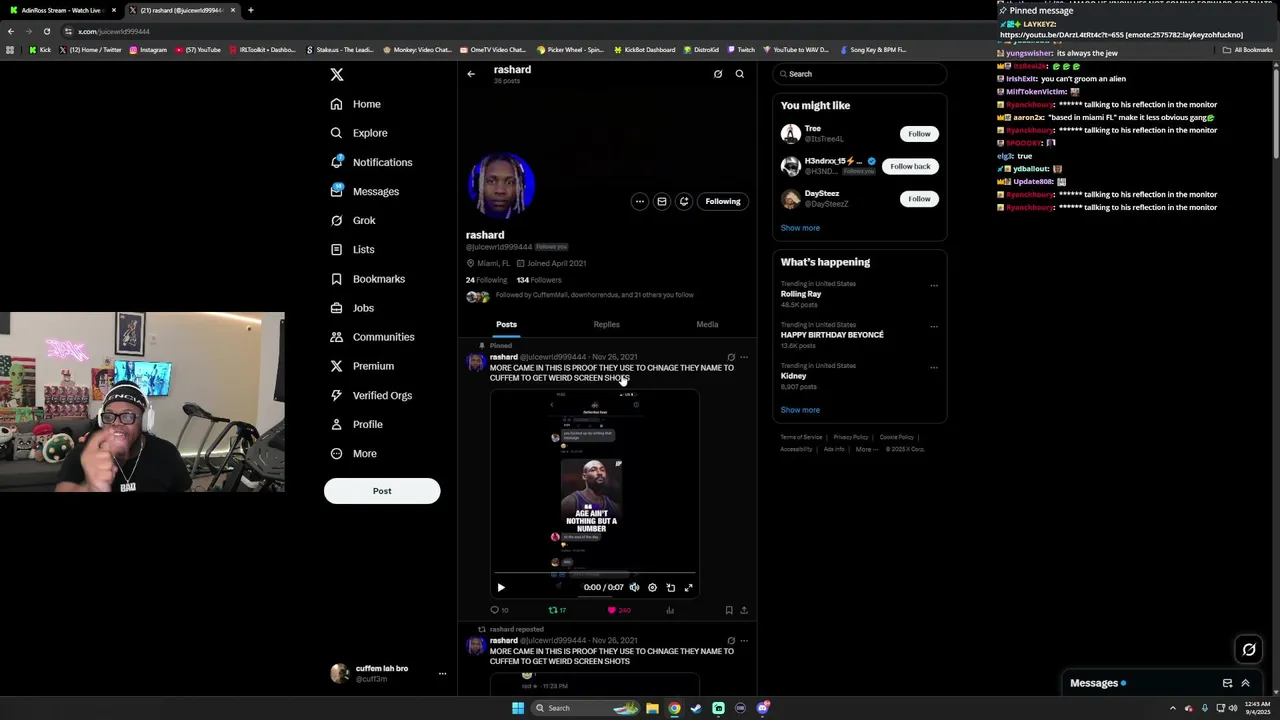Click the Communities people icon
This screenshot has height=720, width=1280.
336,337
